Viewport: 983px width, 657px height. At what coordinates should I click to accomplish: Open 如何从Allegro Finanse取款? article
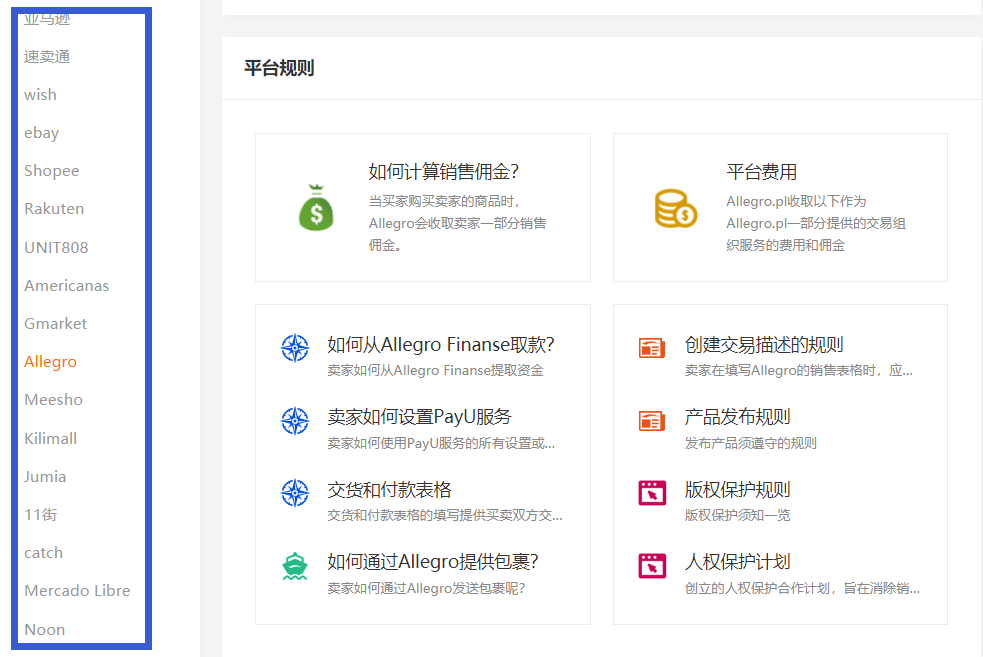tap(441, 344)
